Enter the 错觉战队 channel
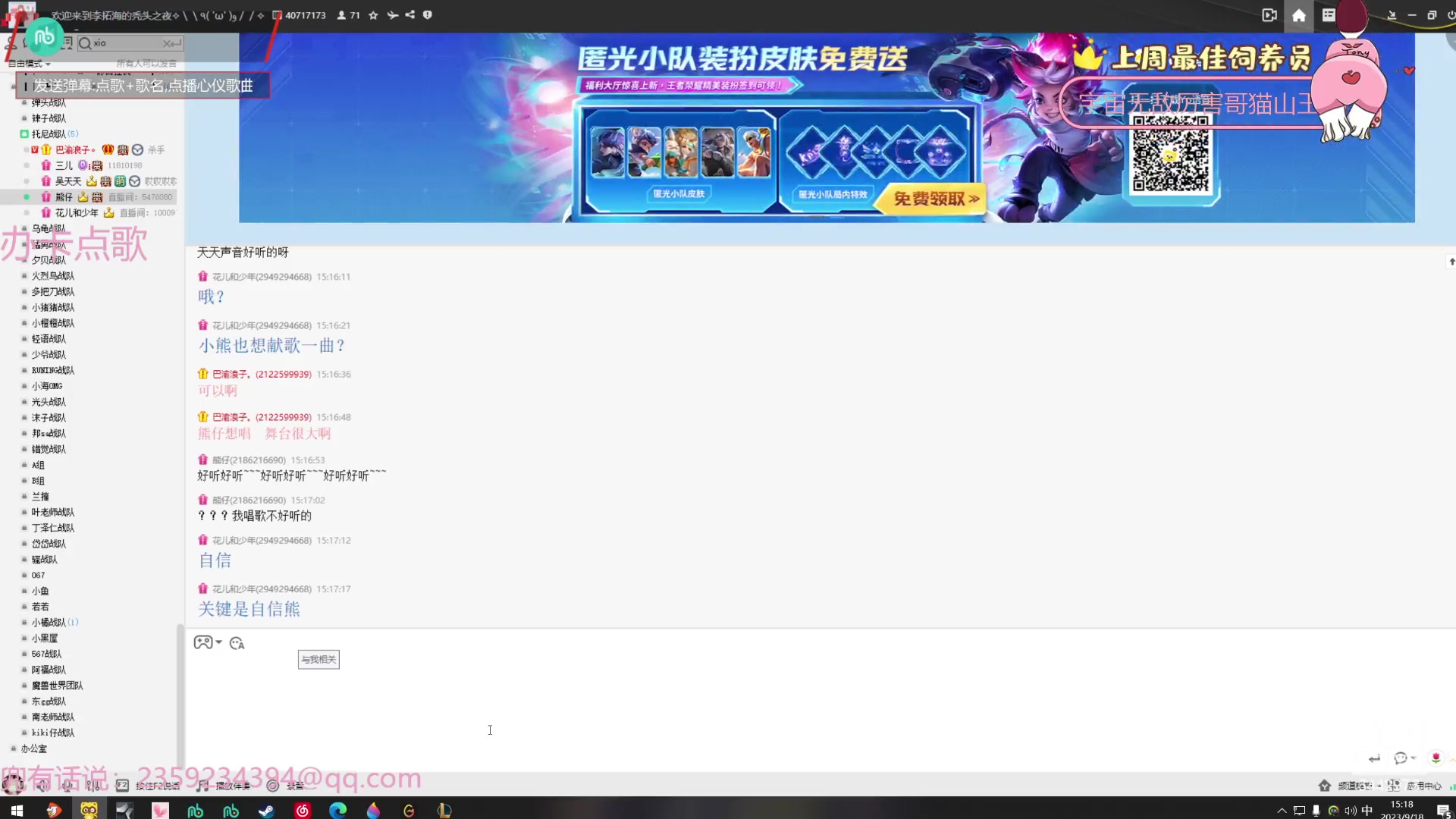 point(49,450)
